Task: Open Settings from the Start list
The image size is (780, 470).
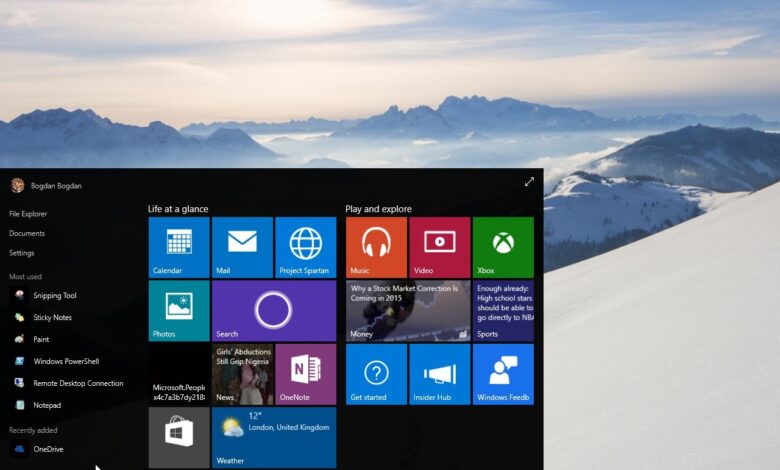Action: point(21,253)
